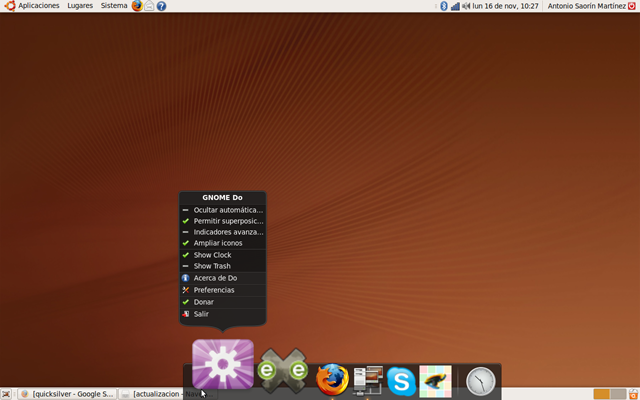Screen dimensions: 640x400
Task: Open the Sistema menu
Action: 114,6
